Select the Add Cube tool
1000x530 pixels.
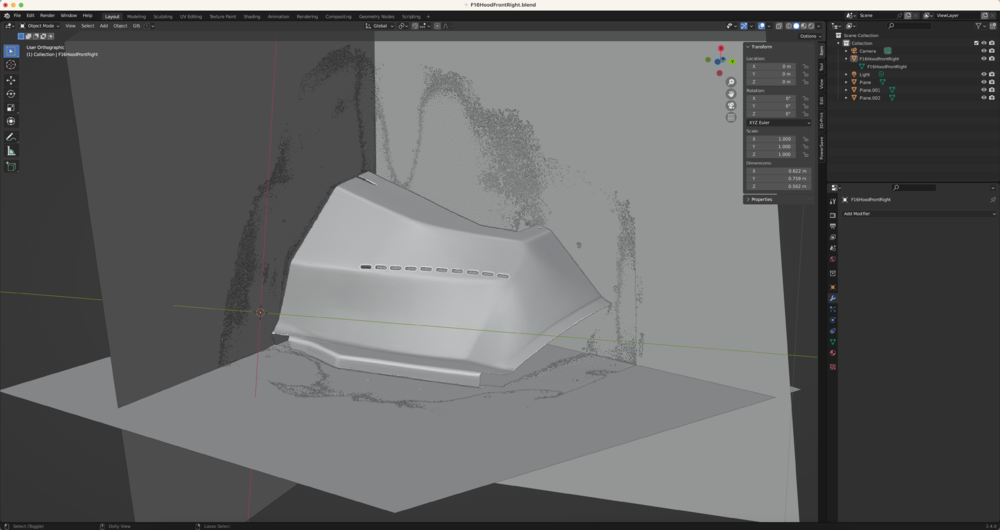[x=11, y=166]
